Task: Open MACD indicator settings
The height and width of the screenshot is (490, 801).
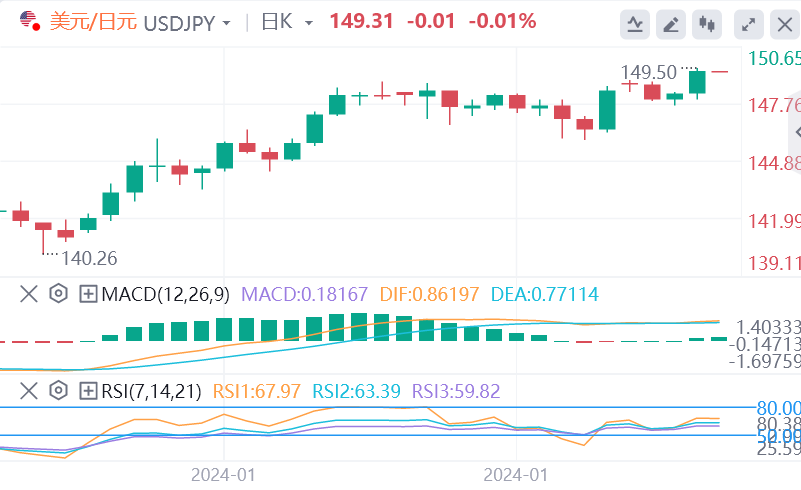Action: tap(58, 294)
